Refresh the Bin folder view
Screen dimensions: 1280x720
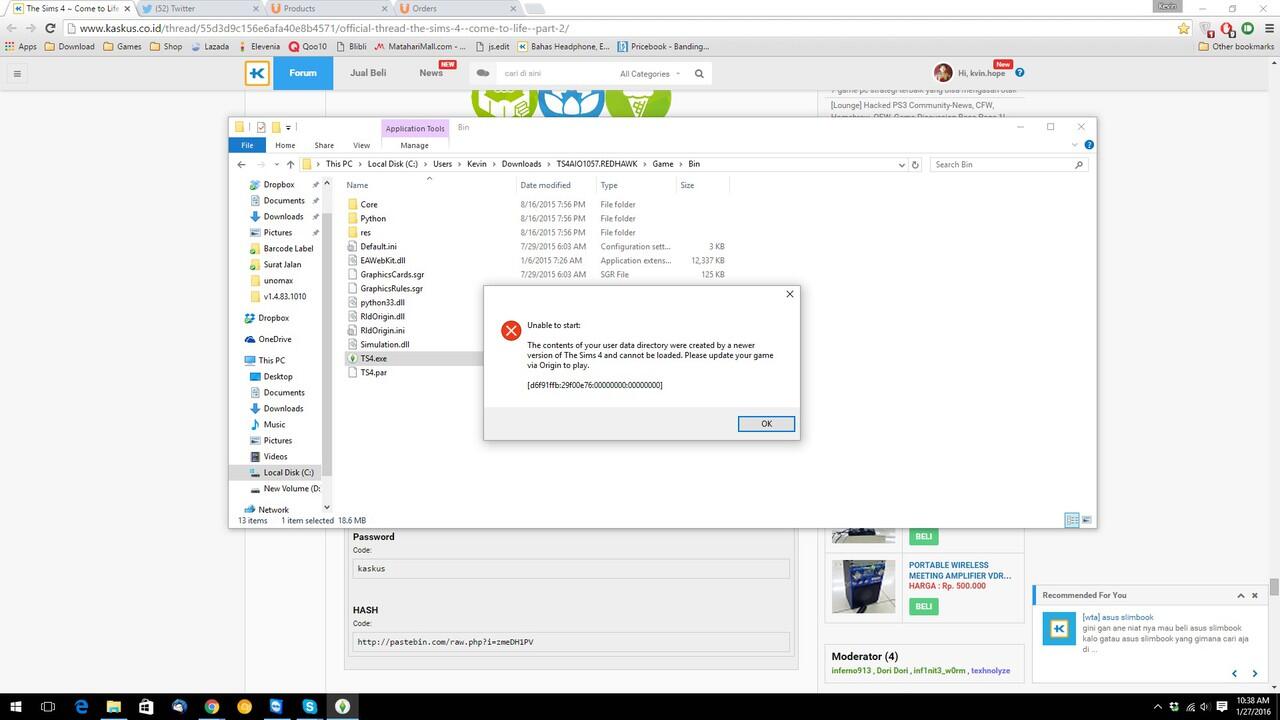915,164
